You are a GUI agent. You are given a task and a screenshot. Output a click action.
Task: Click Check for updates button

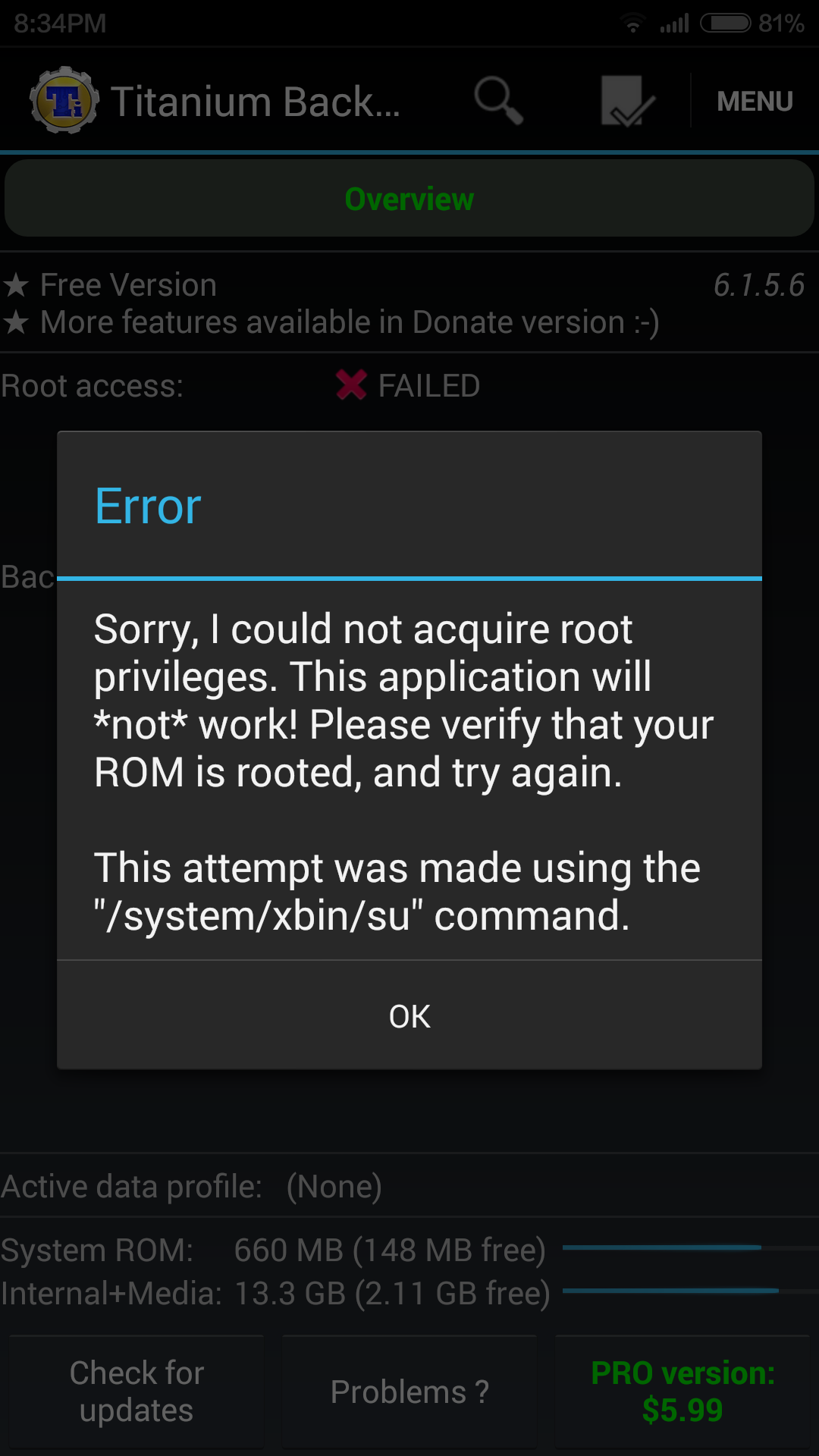tap(136, 1392)
